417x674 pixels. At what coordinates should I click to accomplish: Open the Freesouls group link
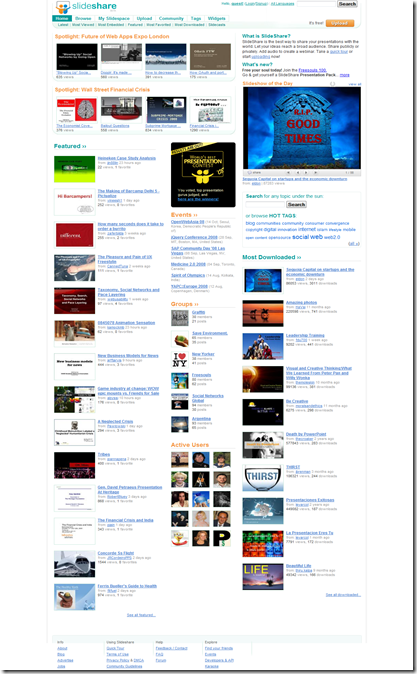point(202,375)
